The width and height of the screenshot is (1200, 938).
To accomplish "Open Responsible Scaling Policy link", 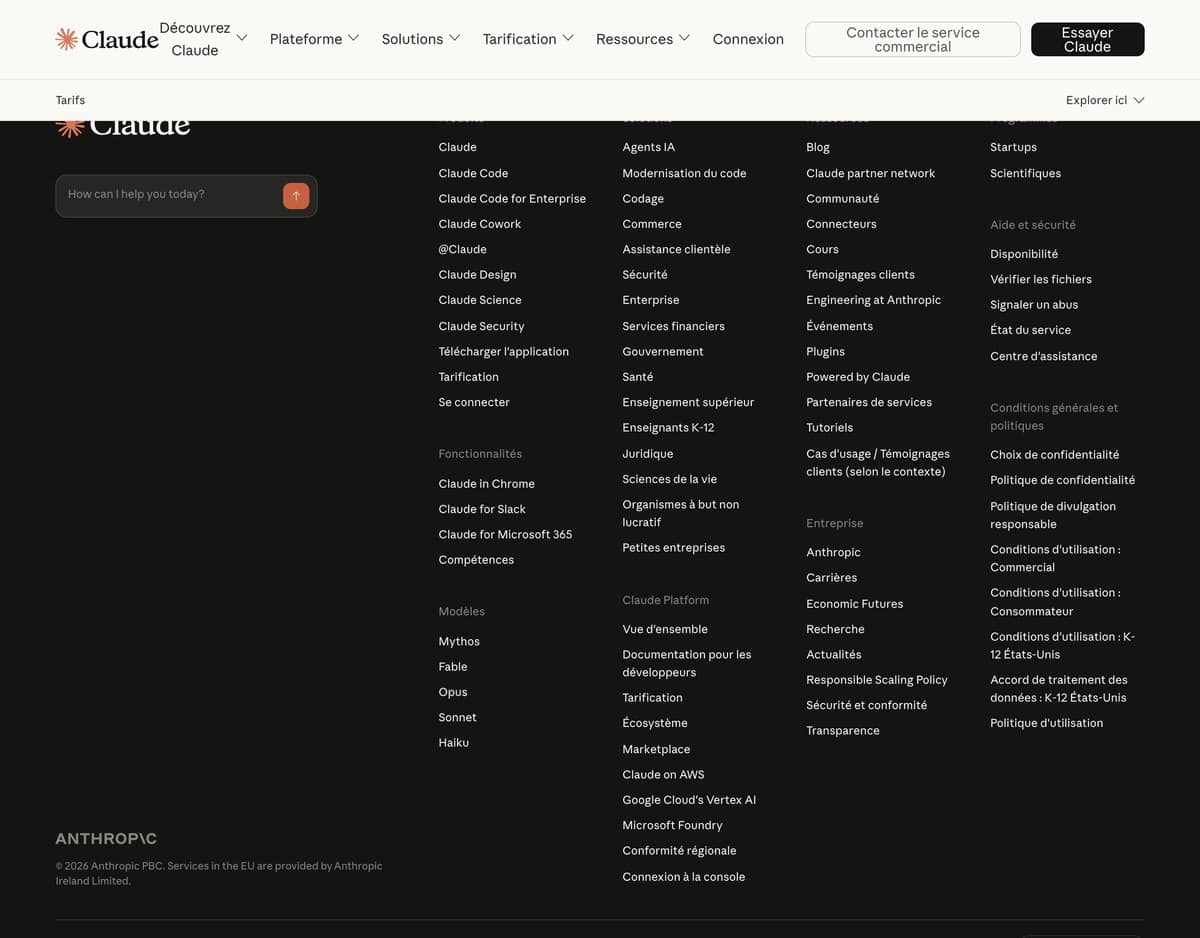I will click(x=876, y=680).
